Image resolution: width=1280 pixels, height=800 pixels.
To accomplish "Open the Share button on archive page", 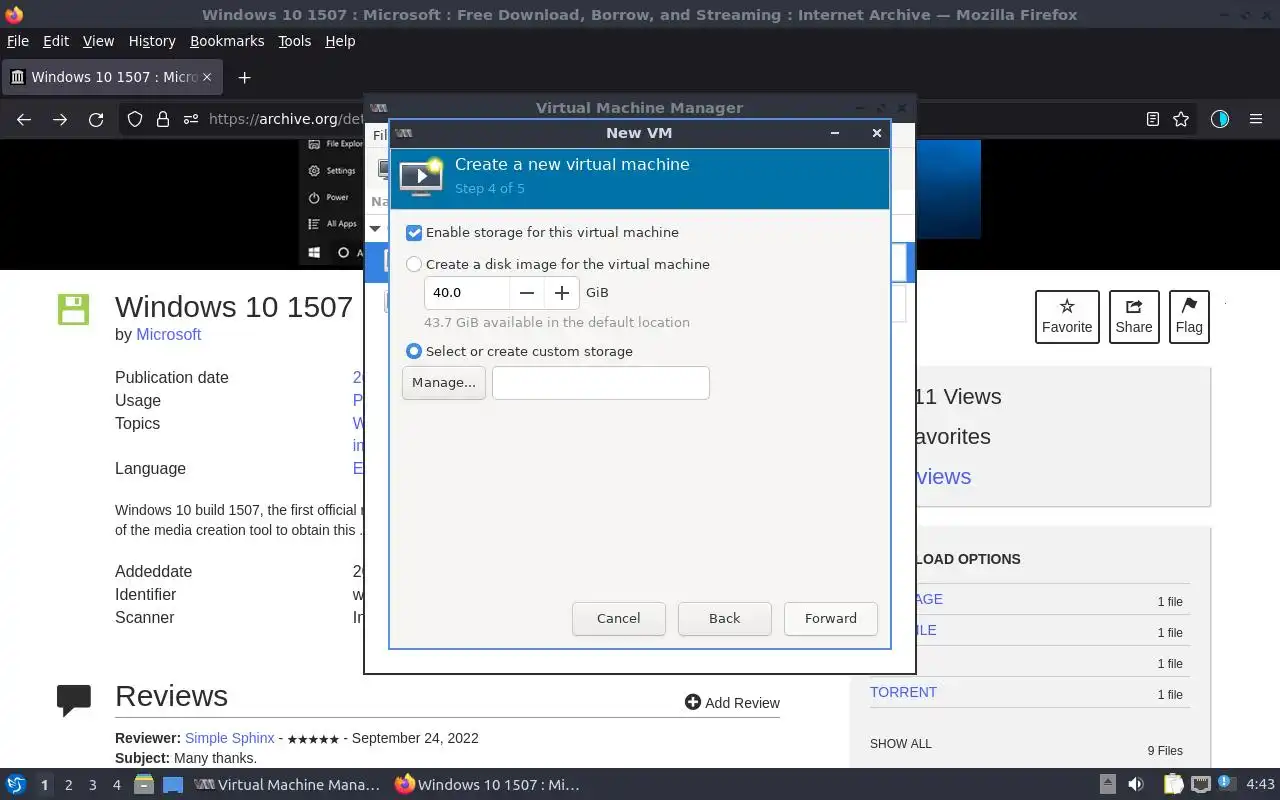I will 1134,316.
